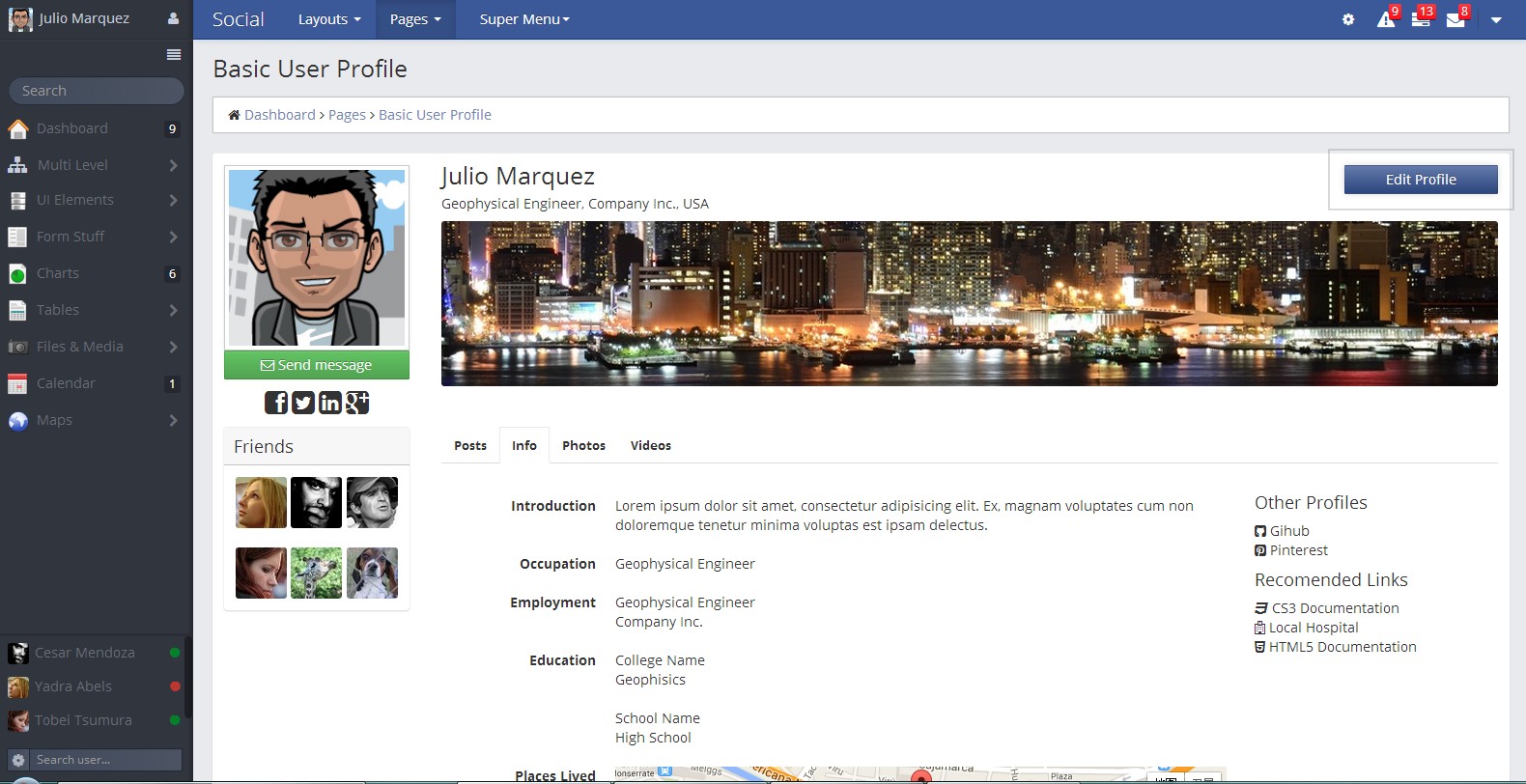This screenshot has height=784, width=1526.
Task: Toggle sidebar with the hamburger icon
Action: click(x=174, y=54)
